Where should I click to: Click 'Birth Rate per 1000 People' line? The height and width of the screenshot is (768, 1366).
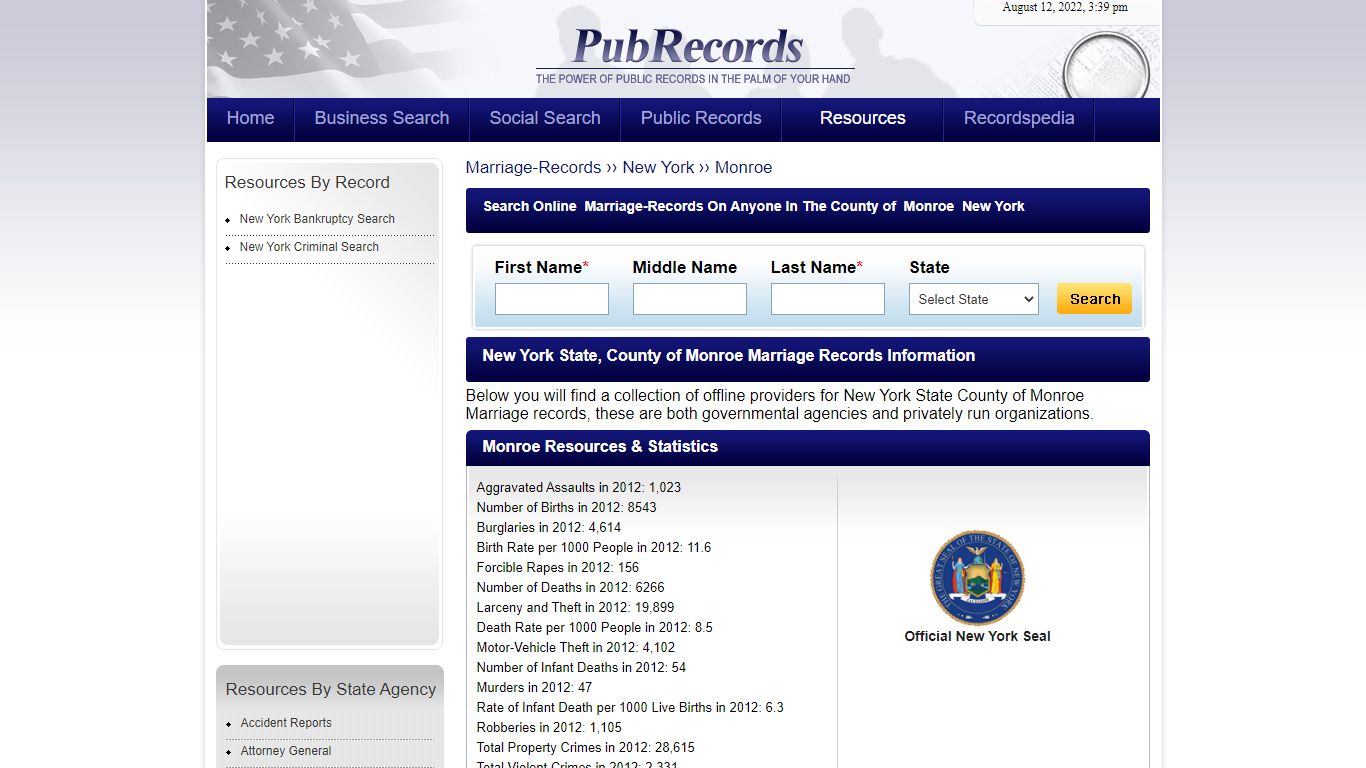click(594, 548)
